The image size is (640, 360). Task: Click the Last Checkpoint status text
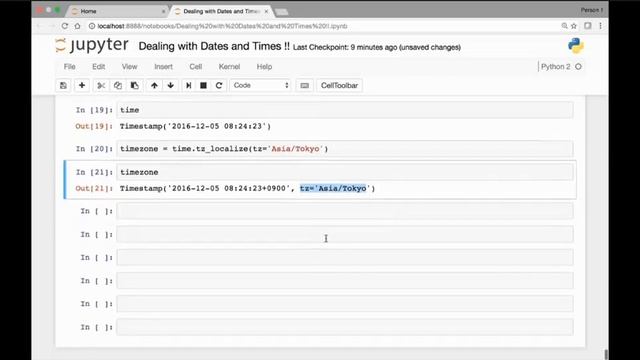(377, 47)
